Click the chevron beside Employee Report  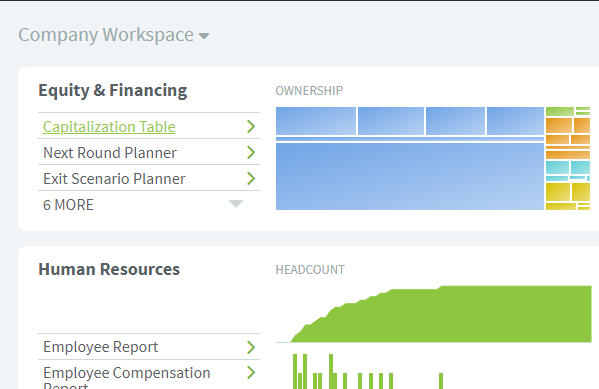click(251, 347)
